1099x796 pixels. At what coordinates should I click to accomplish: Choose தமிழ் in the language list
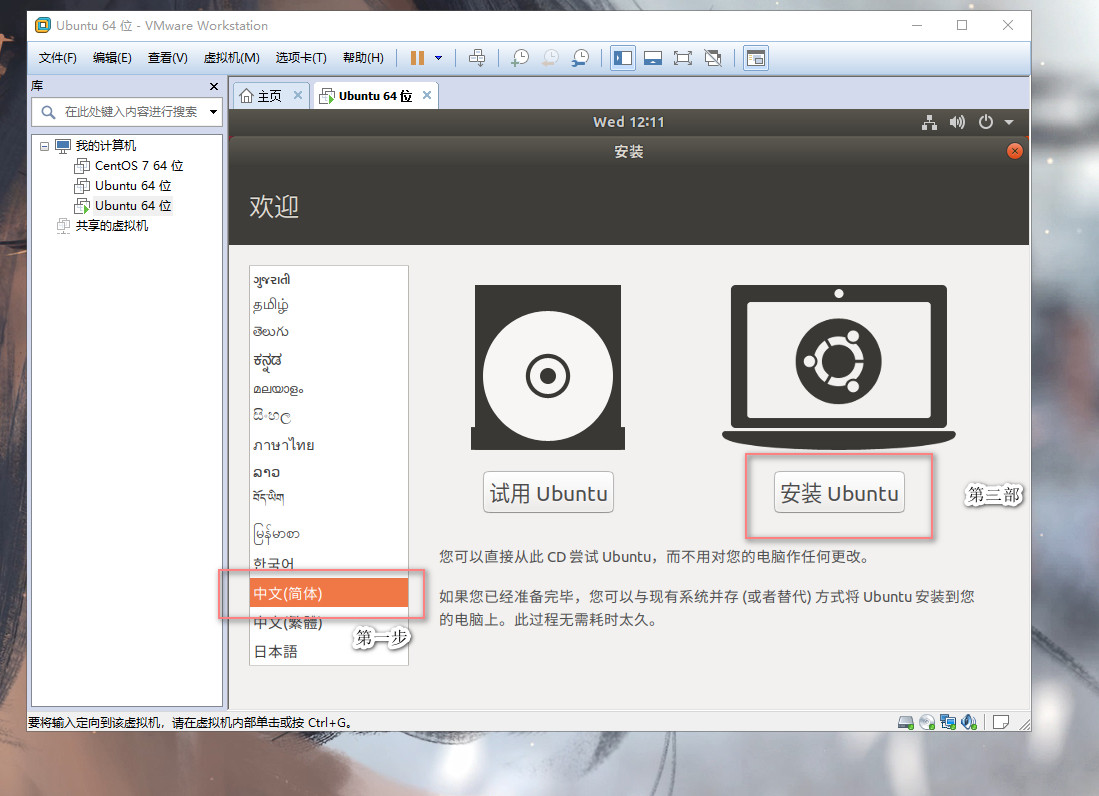329,306
